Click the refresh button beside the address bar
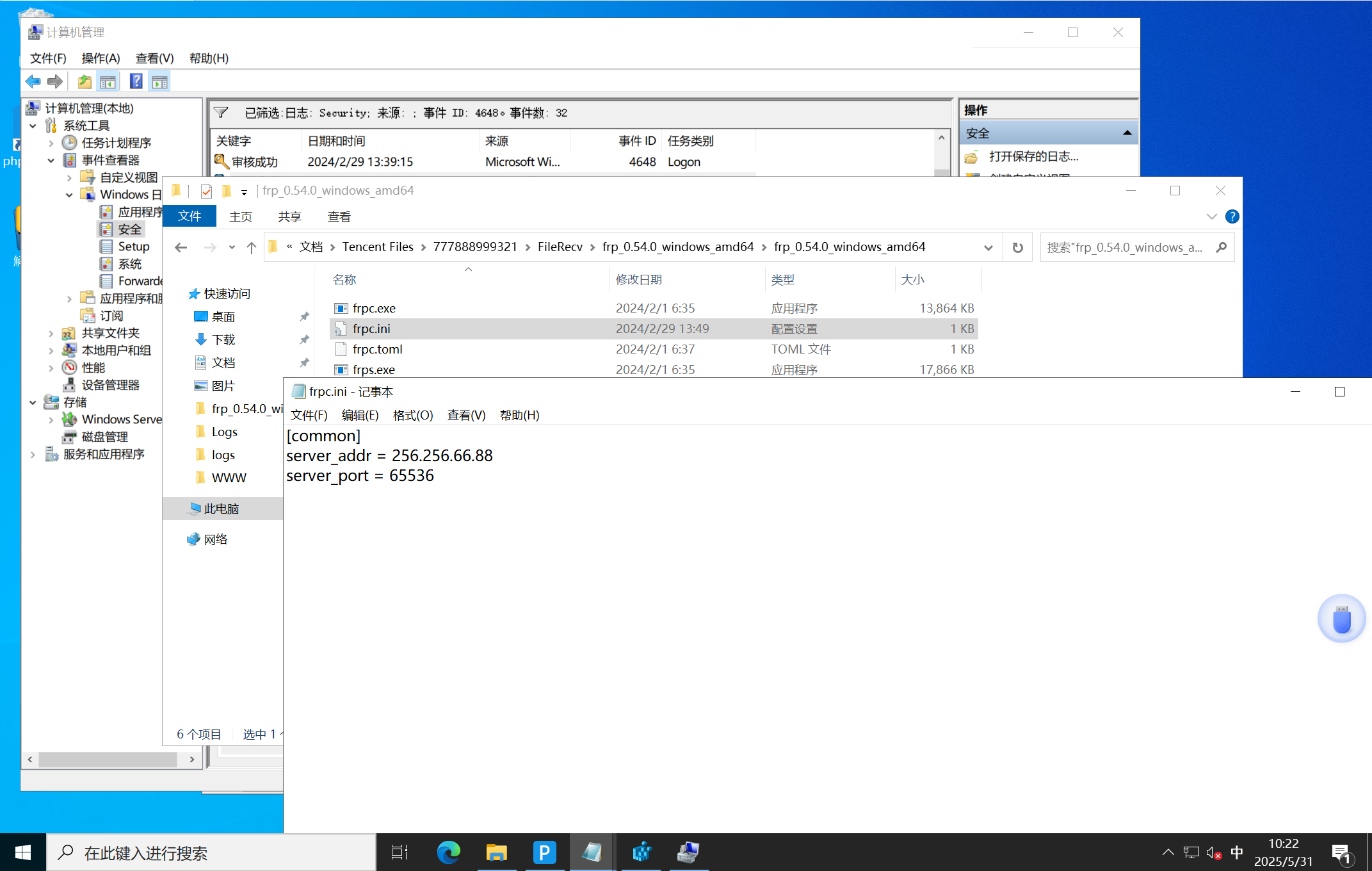The height and width of the screenshot is (871, 1372). coord(1017,247)
